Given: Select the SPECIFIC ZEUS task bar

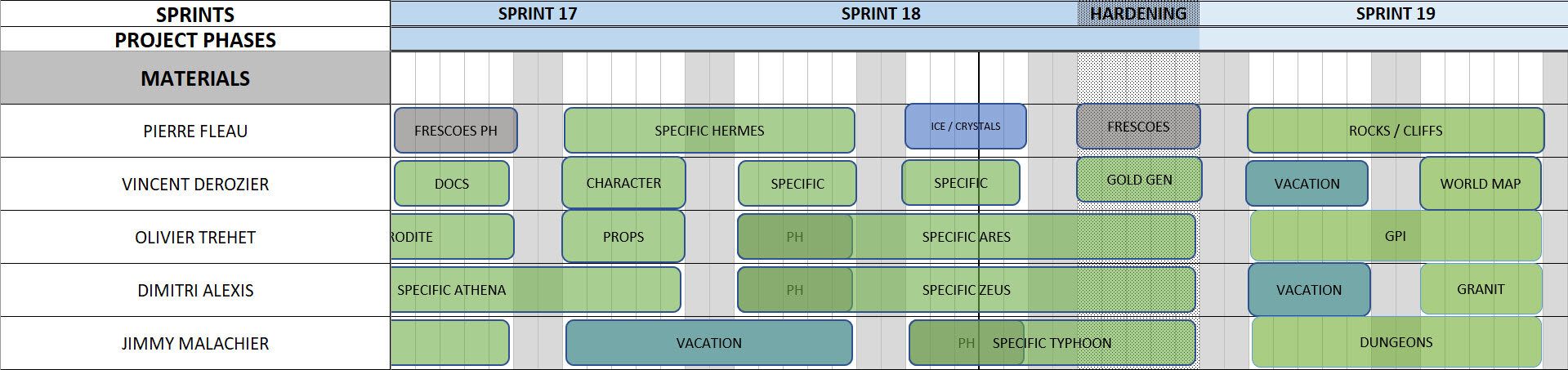Looking at the screenshot, I should click(x=967, y=290).
